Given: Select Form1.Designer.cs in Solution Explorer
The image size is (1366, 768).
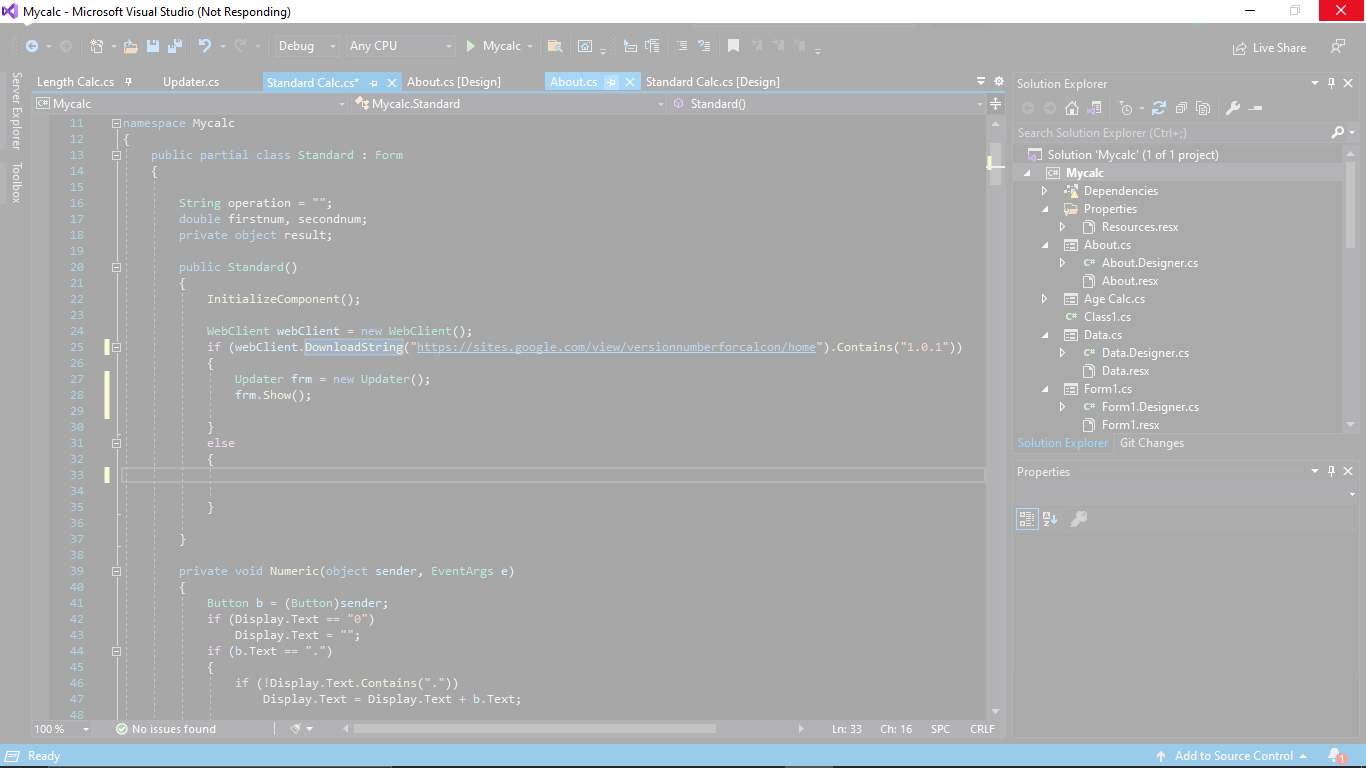Looking at the screenshot, I should point(1150,407).
